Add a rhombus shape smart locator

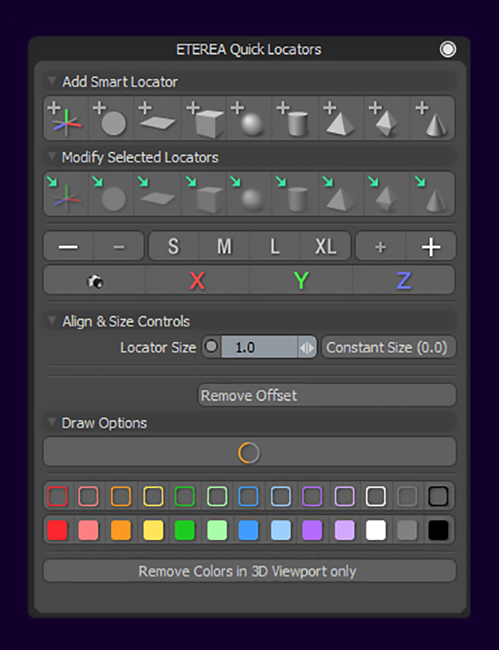click(x=387, y=119)
